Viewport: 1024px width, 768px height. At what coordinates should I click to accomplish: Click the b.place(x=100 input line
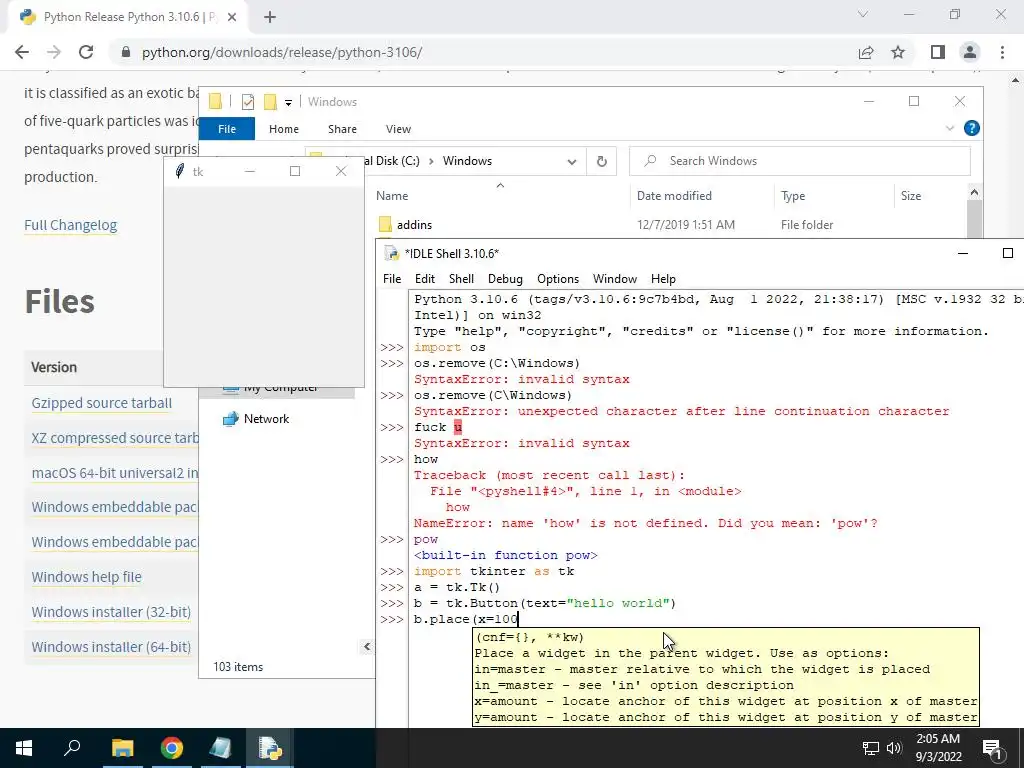(x=466, y=619)
